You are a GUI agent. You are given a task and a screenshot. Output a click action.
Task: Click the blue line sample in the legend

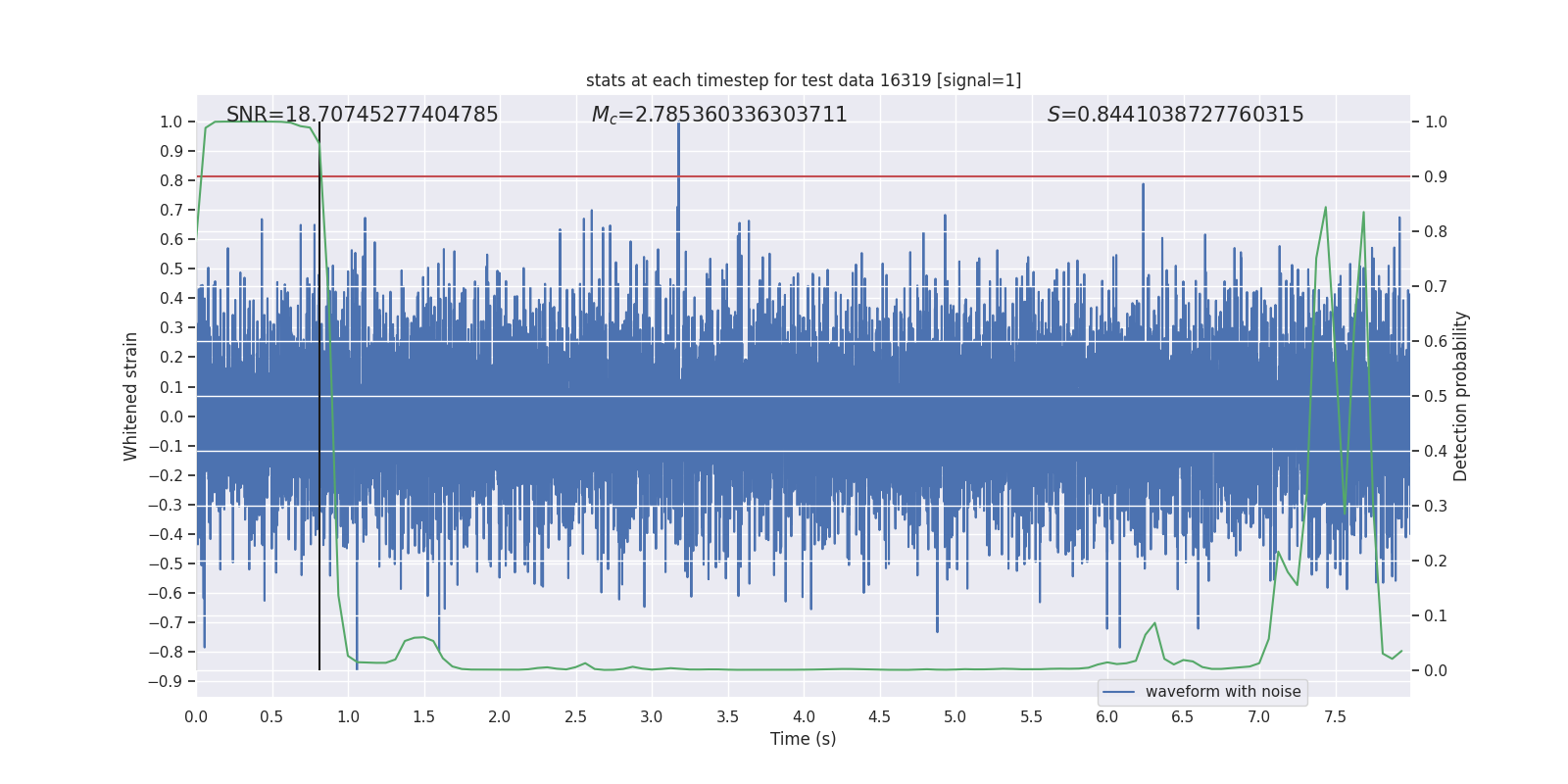point(1119,692)
